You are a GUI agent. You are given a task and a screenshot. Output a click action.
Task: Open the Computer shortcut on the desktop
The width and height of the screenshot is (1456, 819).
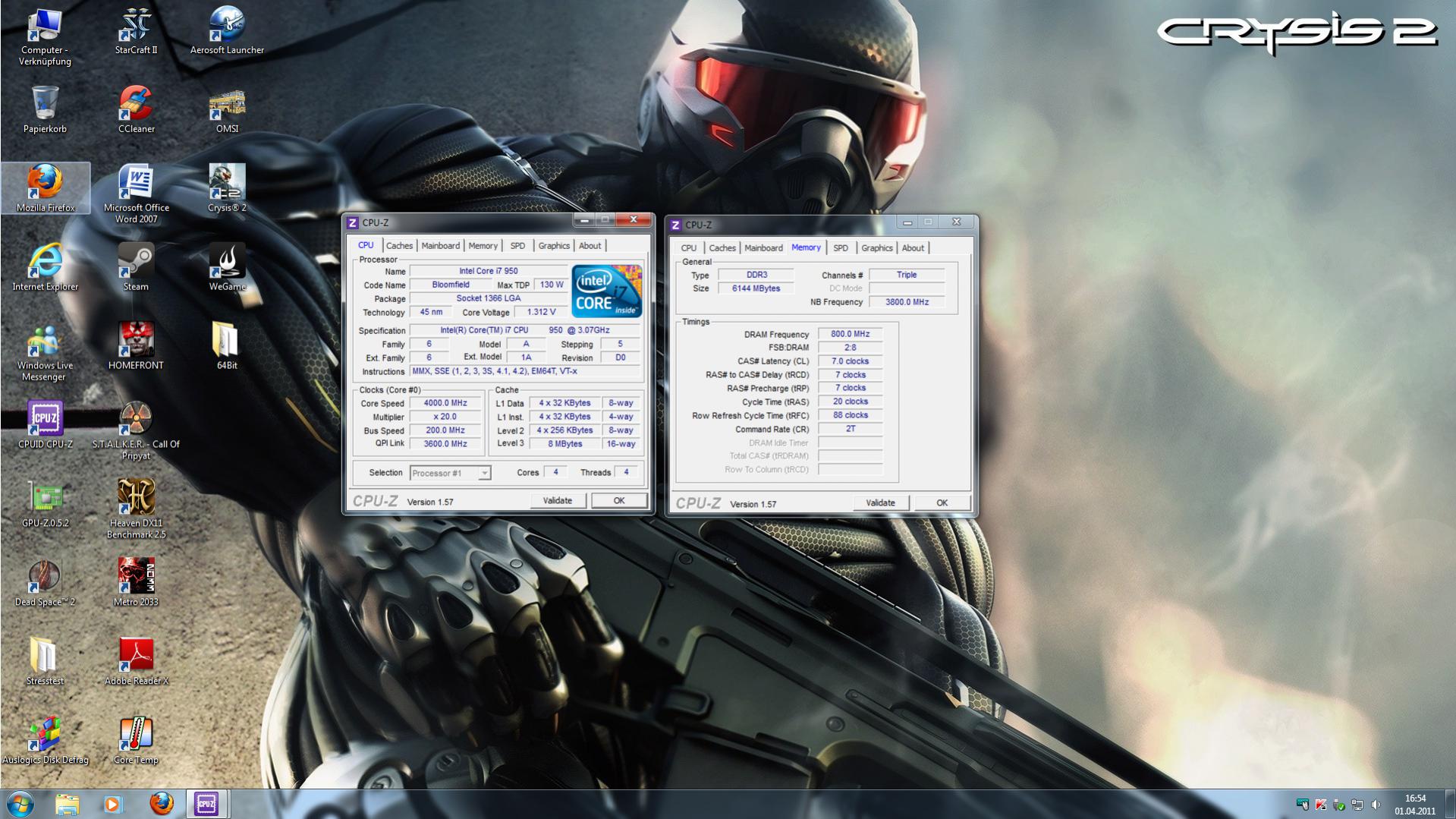click(45, 36)
